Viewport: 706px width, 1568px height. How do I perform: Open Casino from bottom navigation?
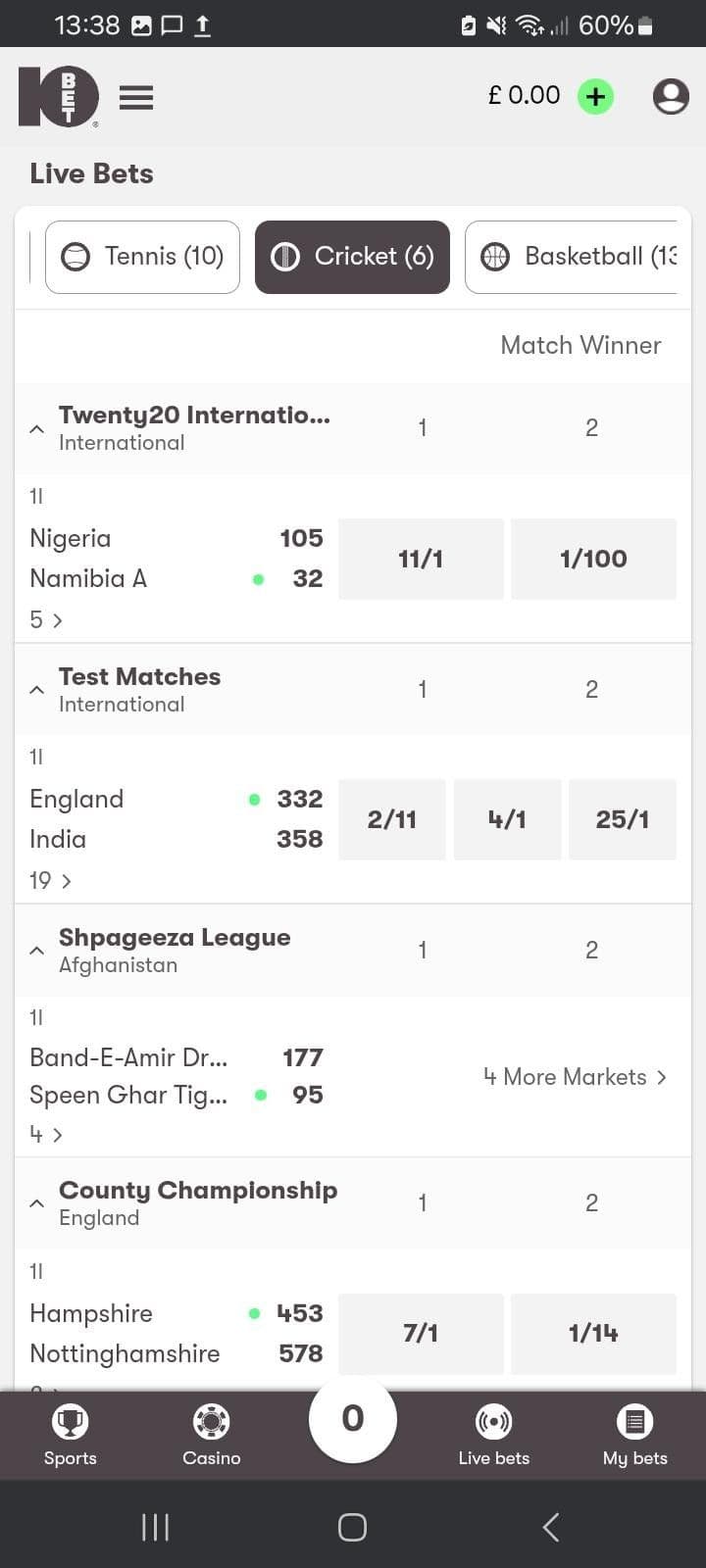(212, 1435)
